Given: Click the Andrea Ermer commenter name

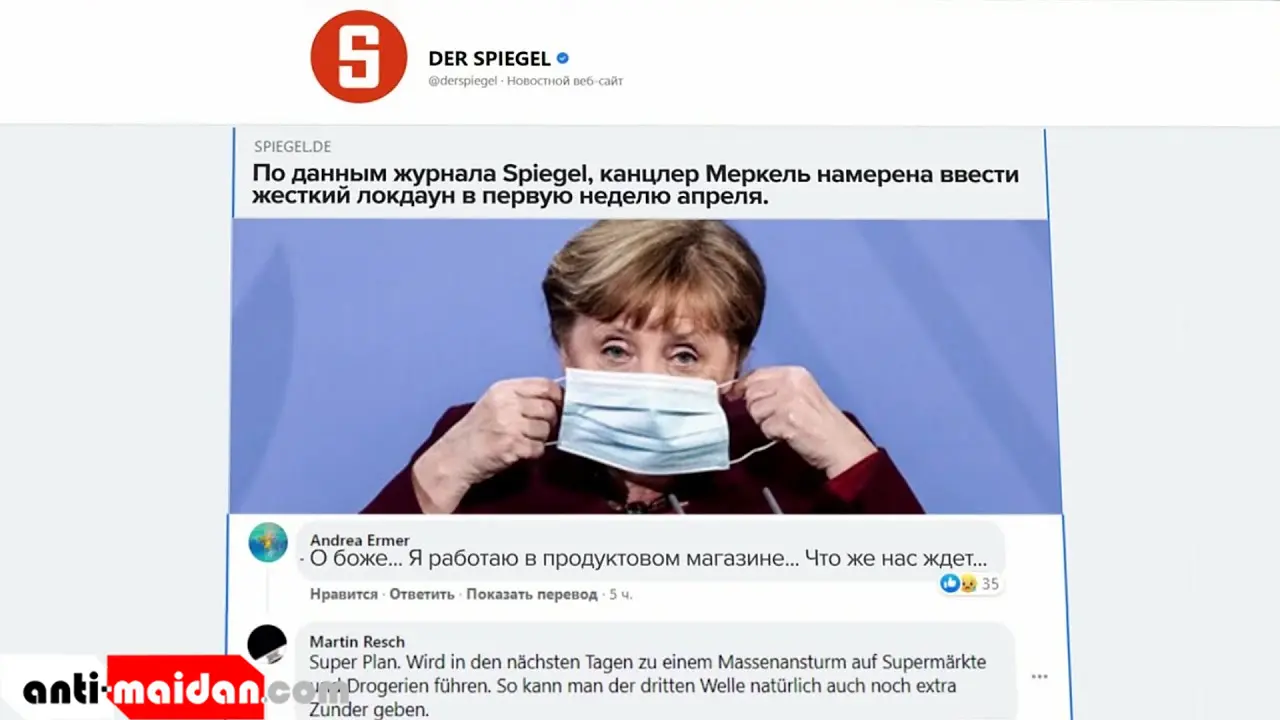Looking at the screenshot, I should pyautogui.click(x=360, y=540).
